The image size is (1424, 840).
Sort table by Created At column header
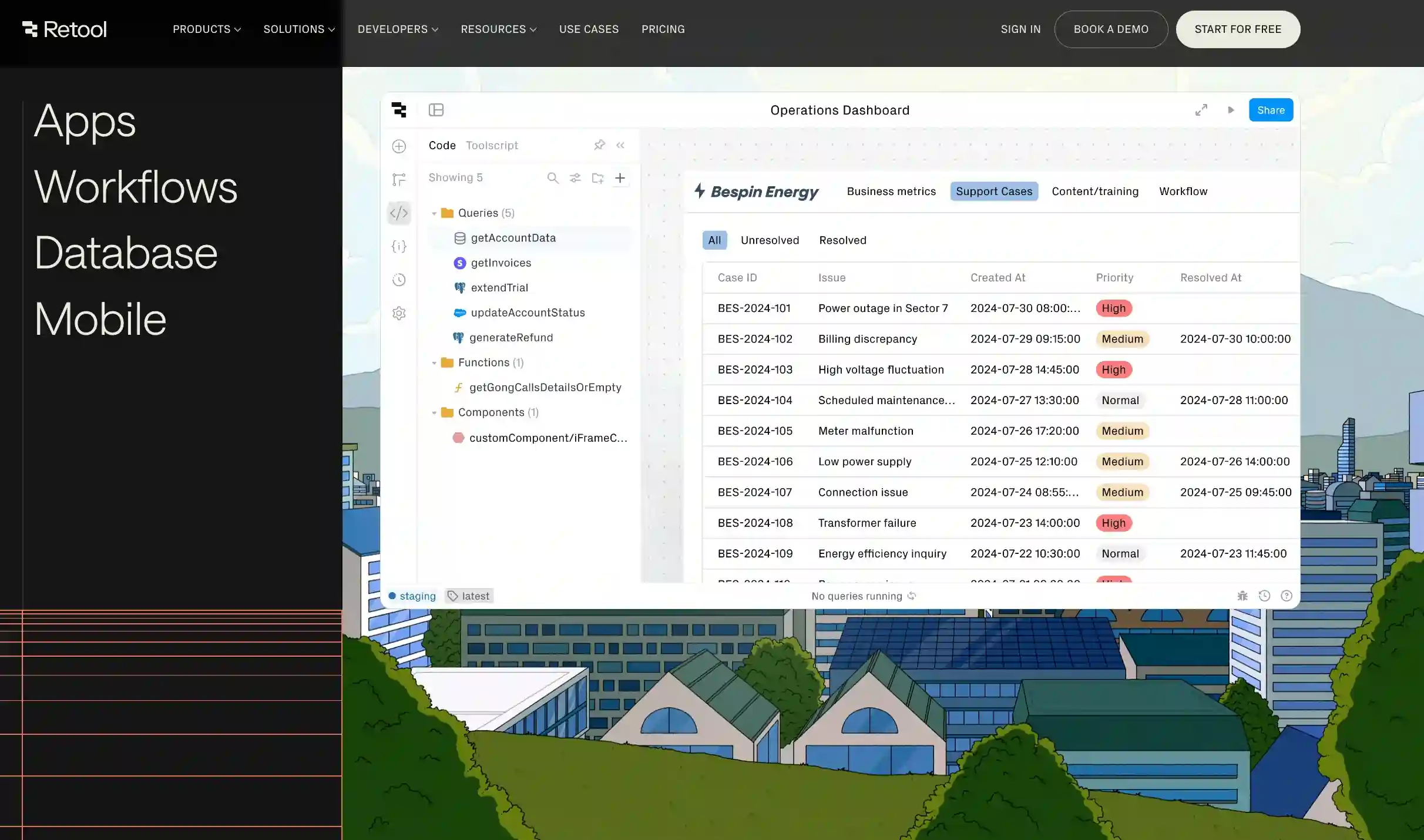(x=998, y=278)
